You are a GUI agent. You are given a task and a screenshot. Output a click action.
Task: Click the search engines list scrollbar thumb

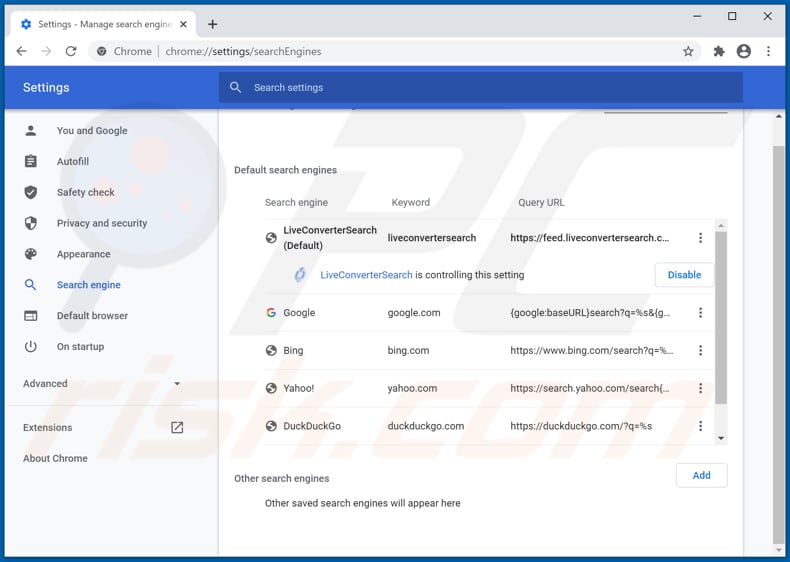coord(721,318)
